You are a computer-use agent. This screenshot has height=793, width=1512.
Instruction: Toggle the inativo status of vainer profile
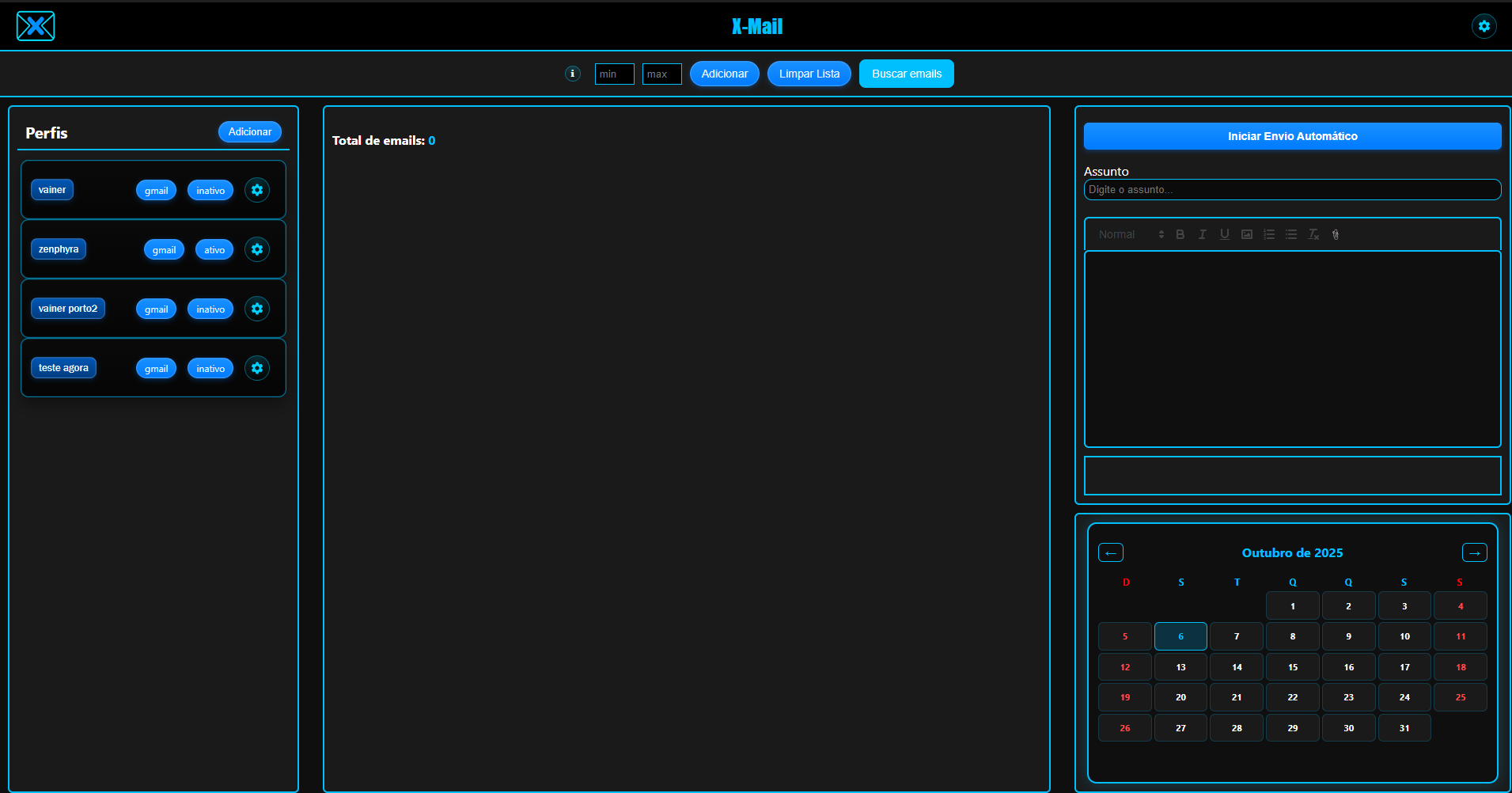click(x=210, y=191)
